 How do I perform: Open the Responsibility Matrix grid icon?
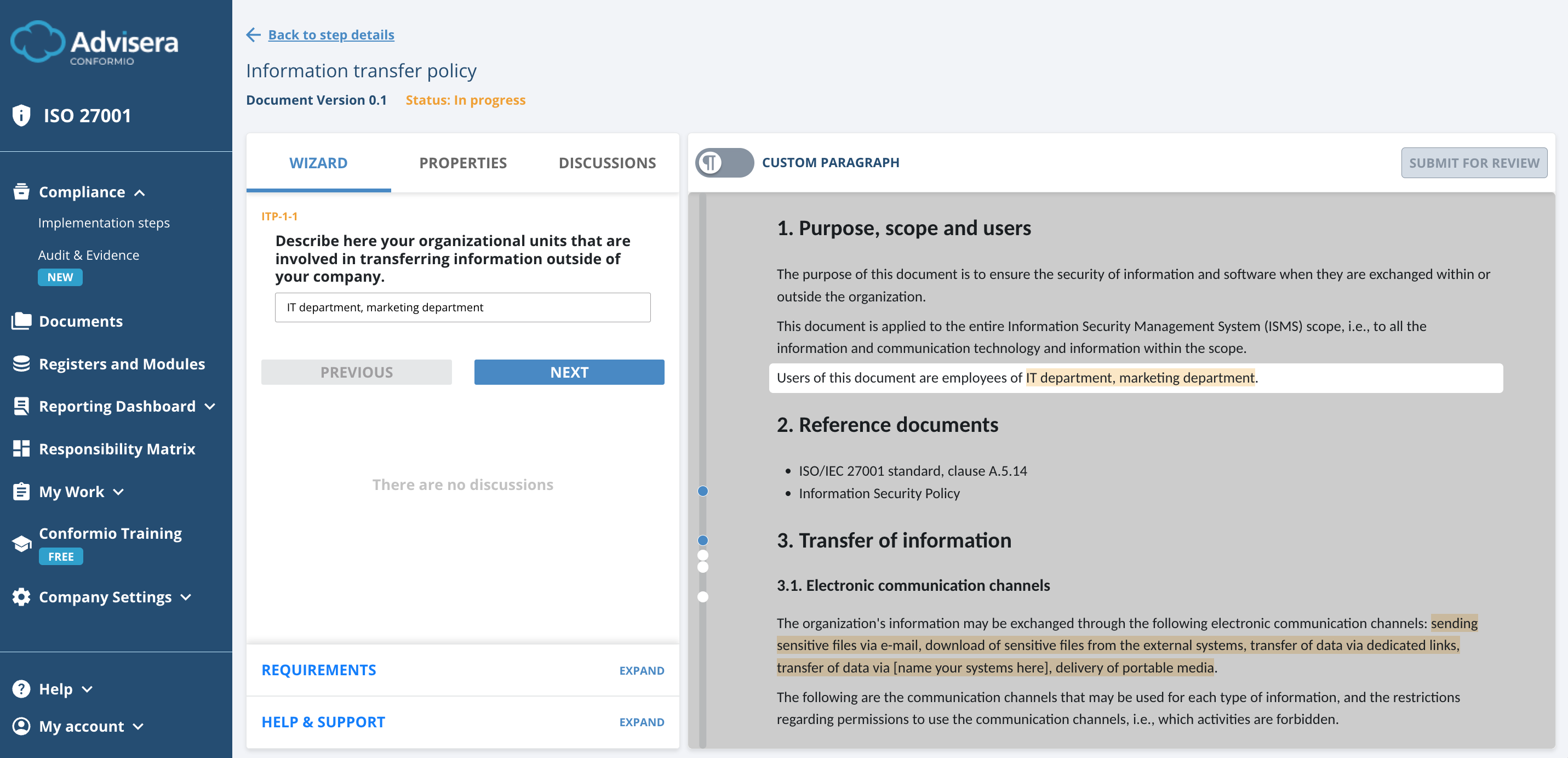[x=21, y=449]
